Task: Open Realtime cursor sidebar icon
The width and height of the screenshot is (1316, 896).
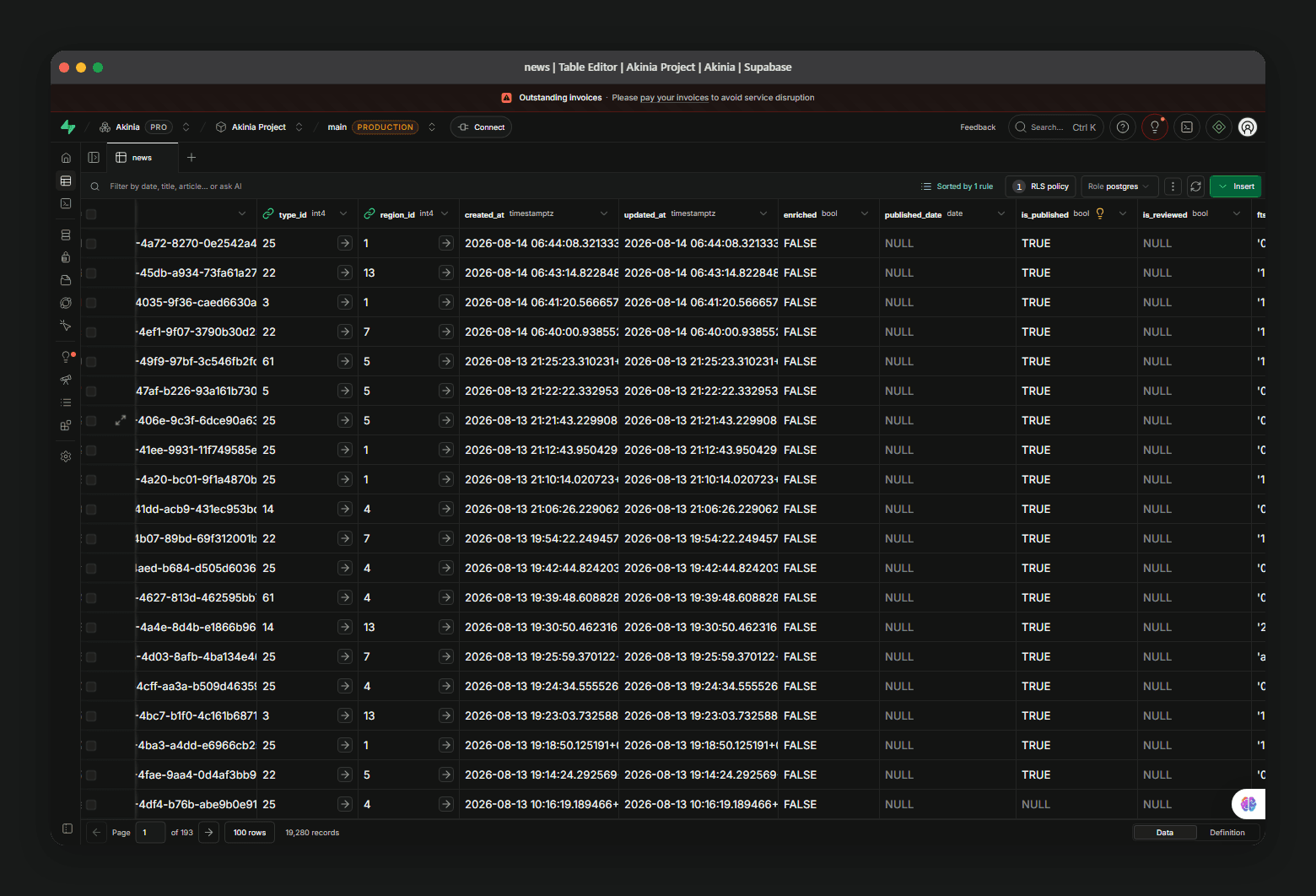Action: 66,326
